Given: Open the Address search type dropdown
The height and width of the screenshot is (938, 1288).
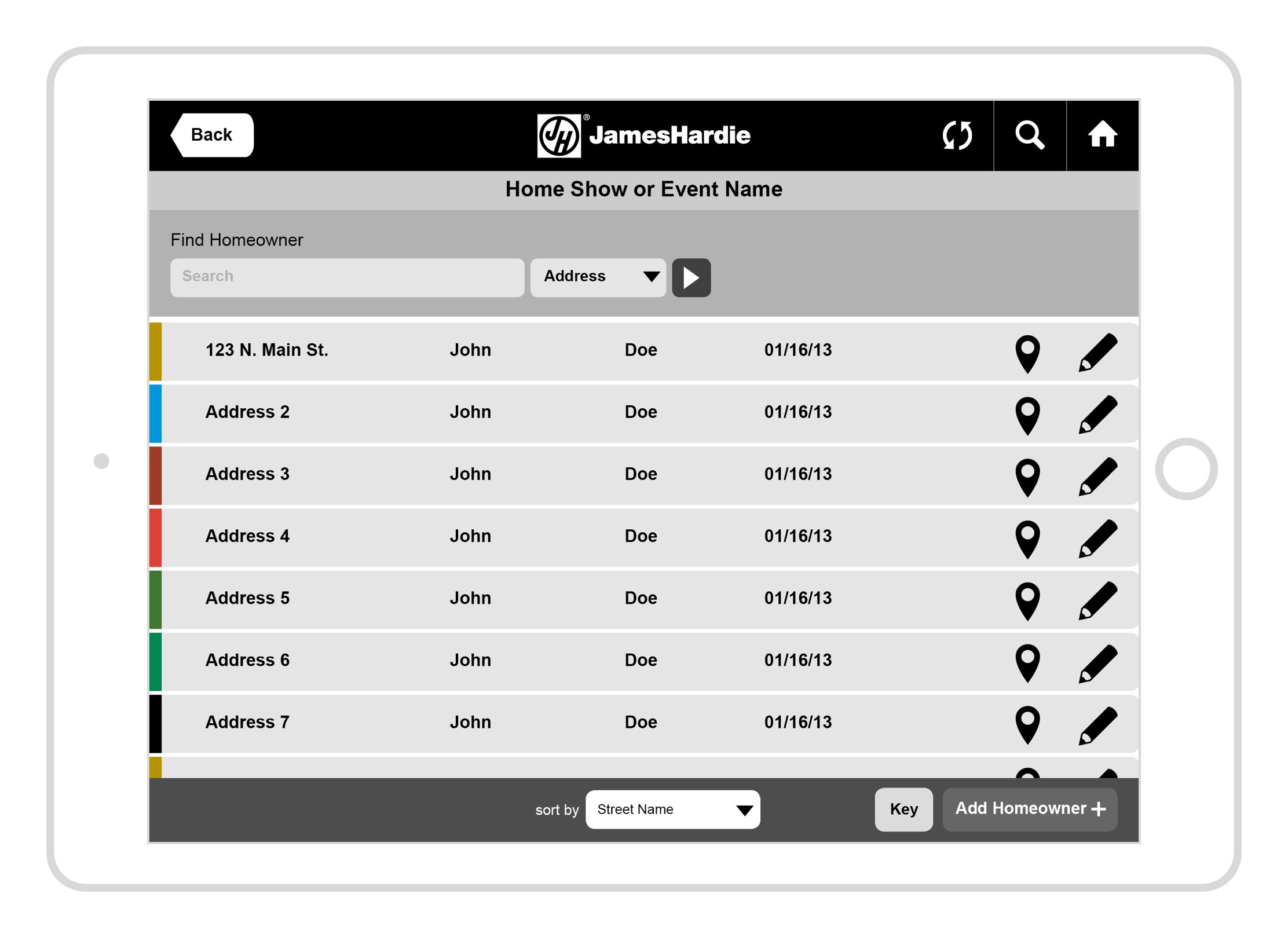Looking at the screenshot, I should (598, 277).
